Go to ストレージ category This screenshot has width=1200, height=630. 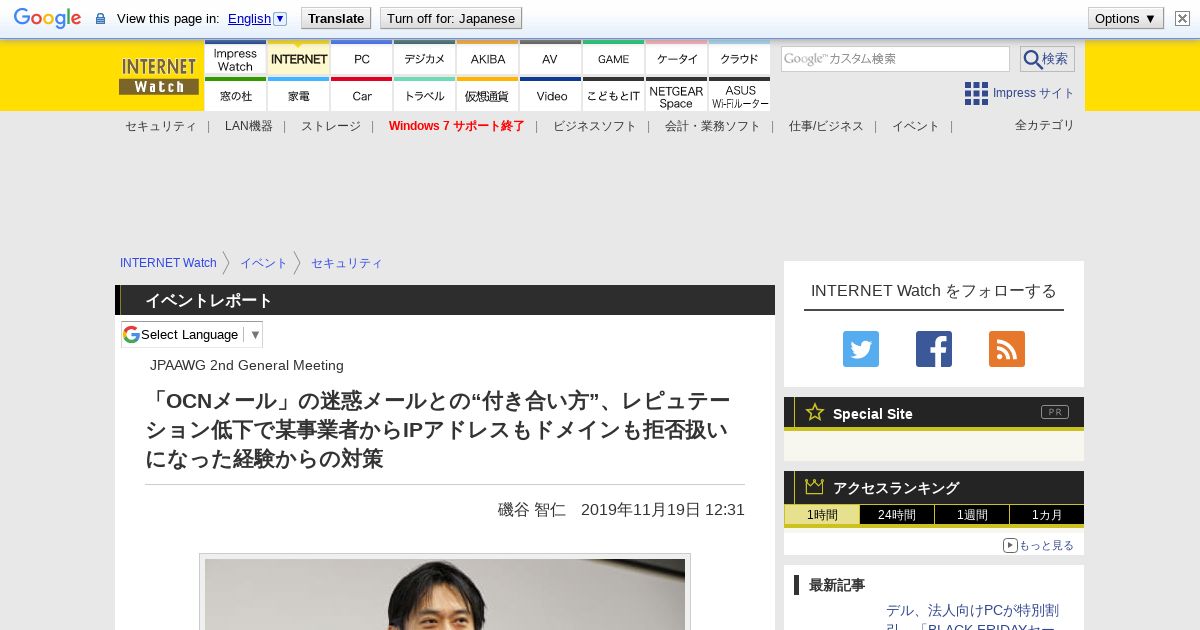[x=330, y=126]
